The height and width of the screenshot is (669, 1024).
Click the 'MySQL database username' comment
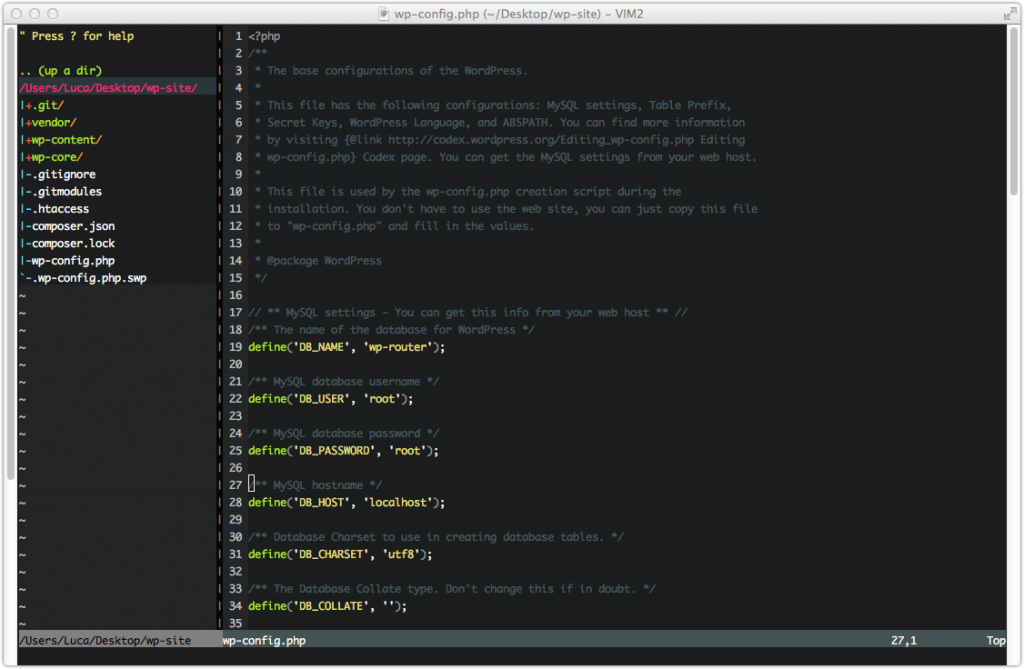click(346, 382)
